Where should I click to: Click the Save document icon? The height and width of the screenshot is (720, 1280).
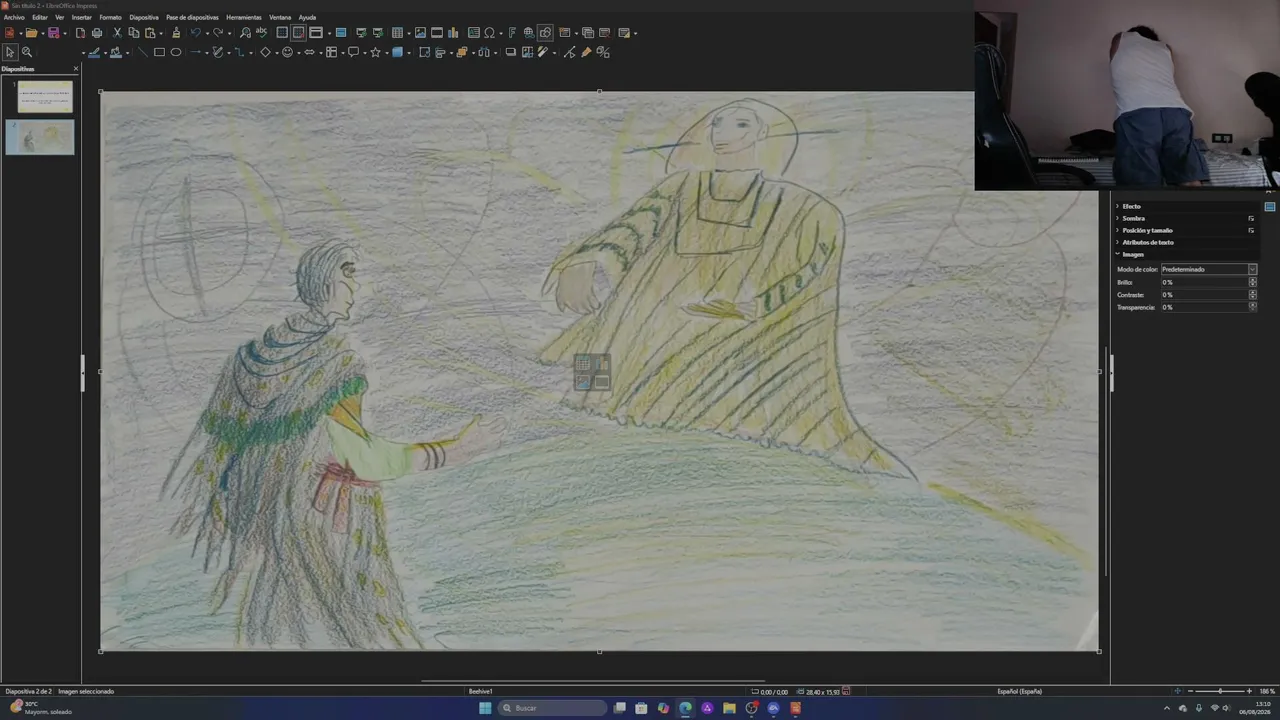tap(53, 33)
